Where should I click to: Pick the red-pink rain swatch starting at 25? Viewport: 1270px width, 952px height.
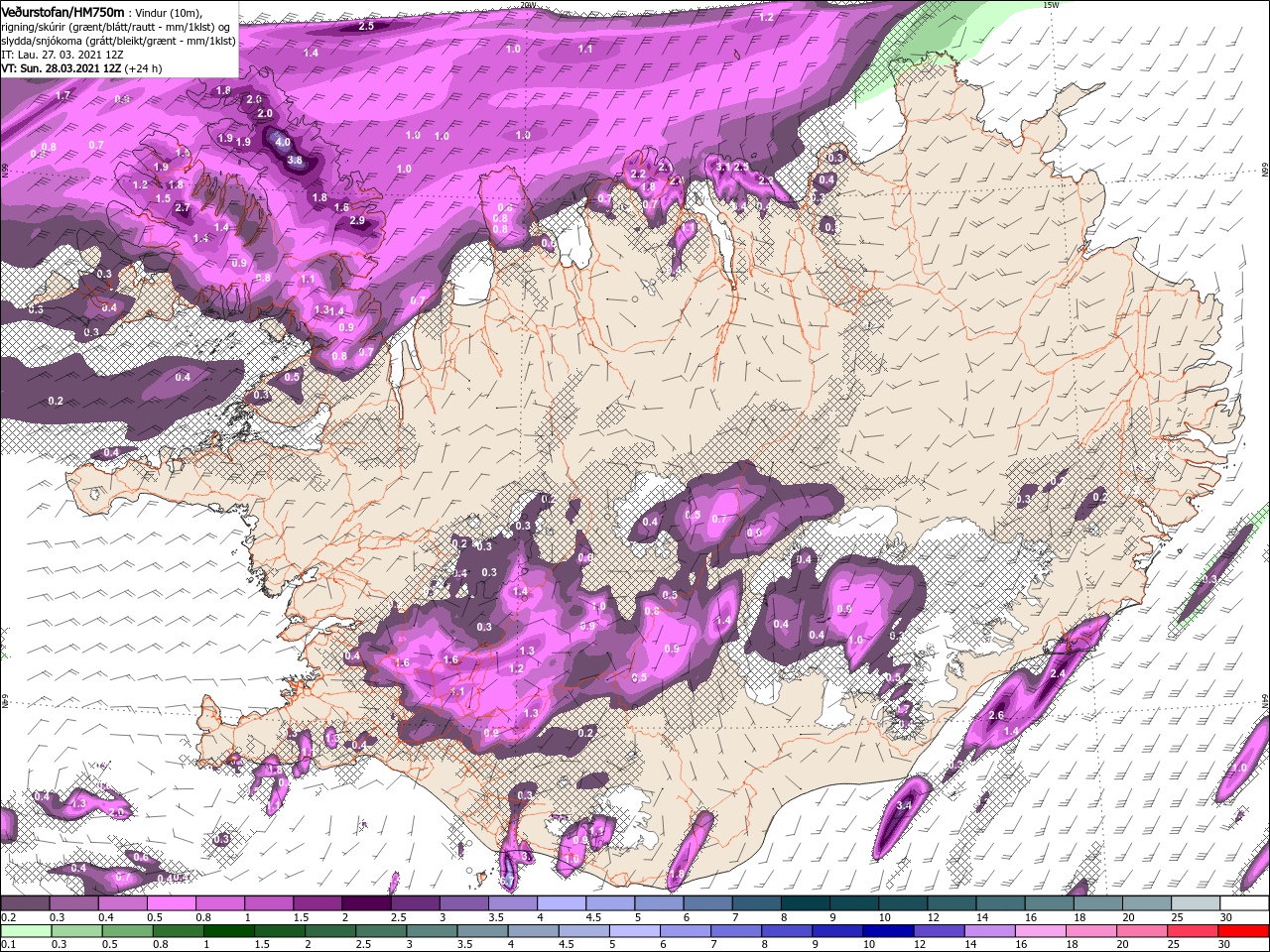(x=1195, y=930)
